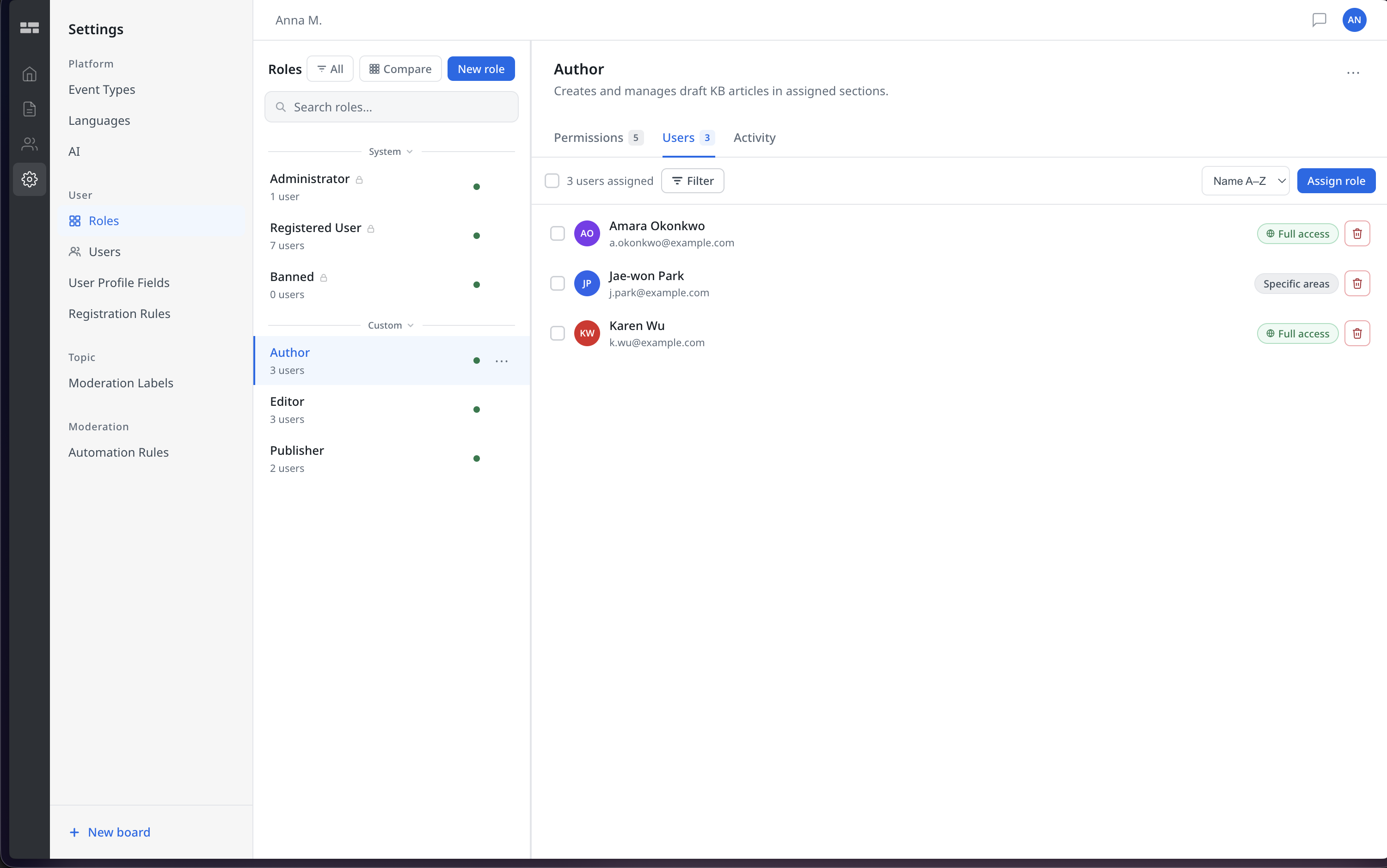Viewport: 1387px width, 868px height.
Task: Select the Registered User role
Action: 392,236
